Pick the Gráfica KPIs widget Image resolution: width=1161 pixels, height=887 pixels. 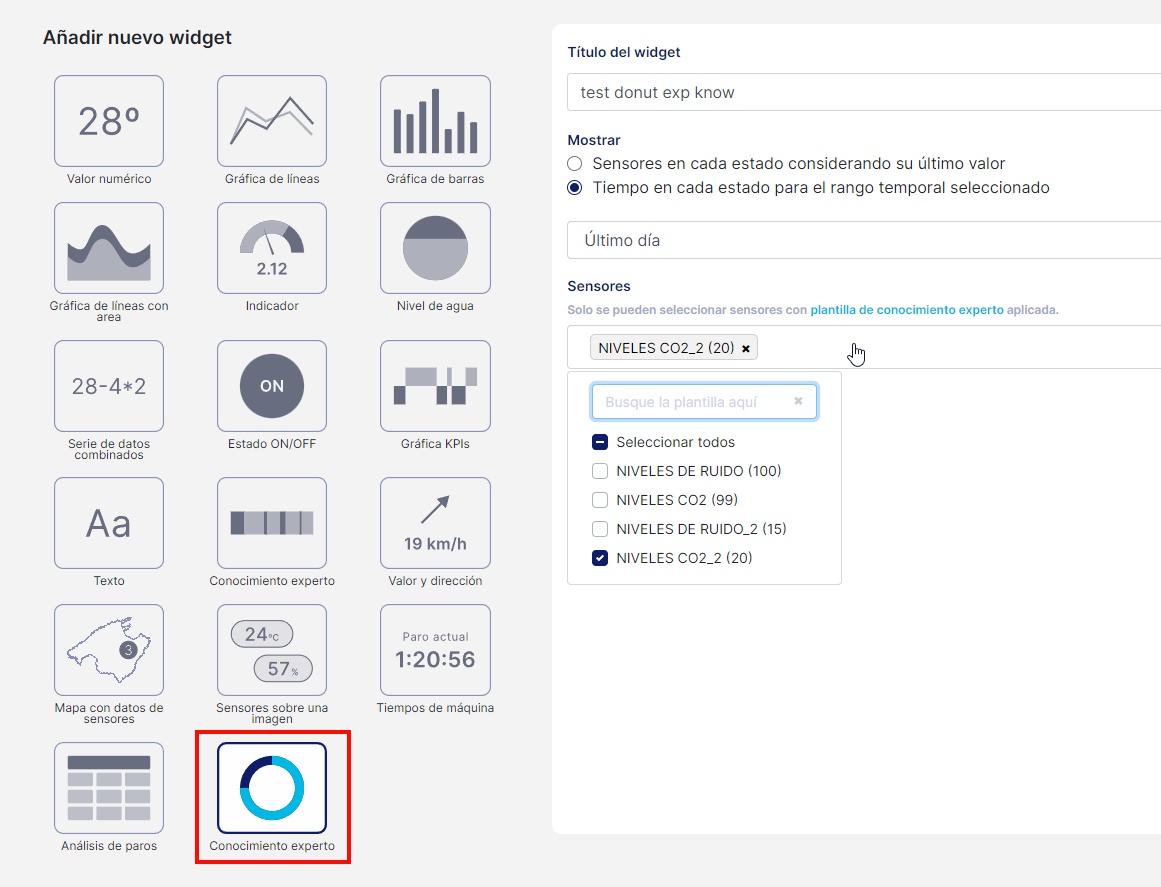[x=435, y=386]
